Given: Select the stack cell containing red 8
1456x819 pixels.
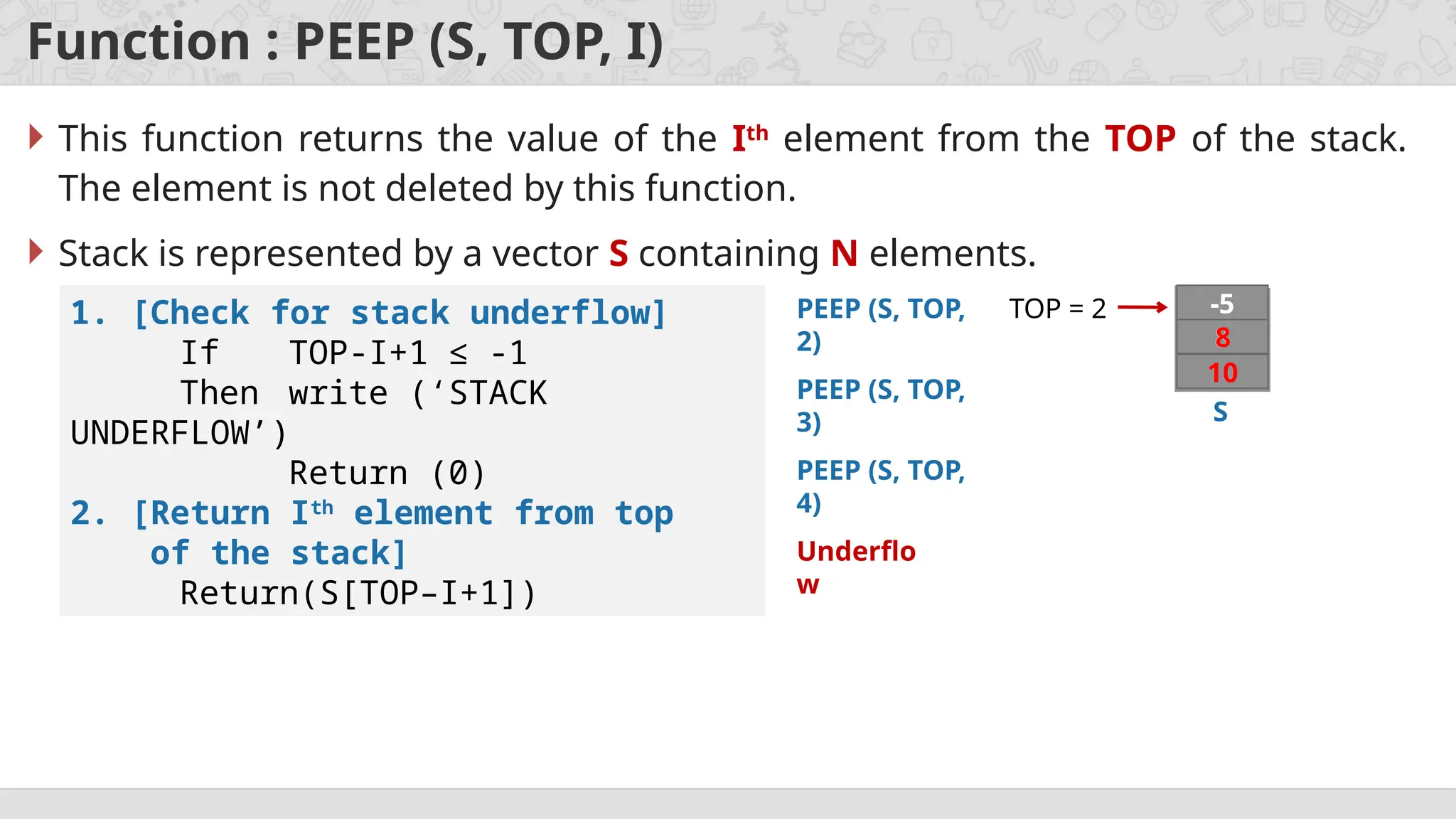Looking at the screenshot, I should tap(1221, 338).
